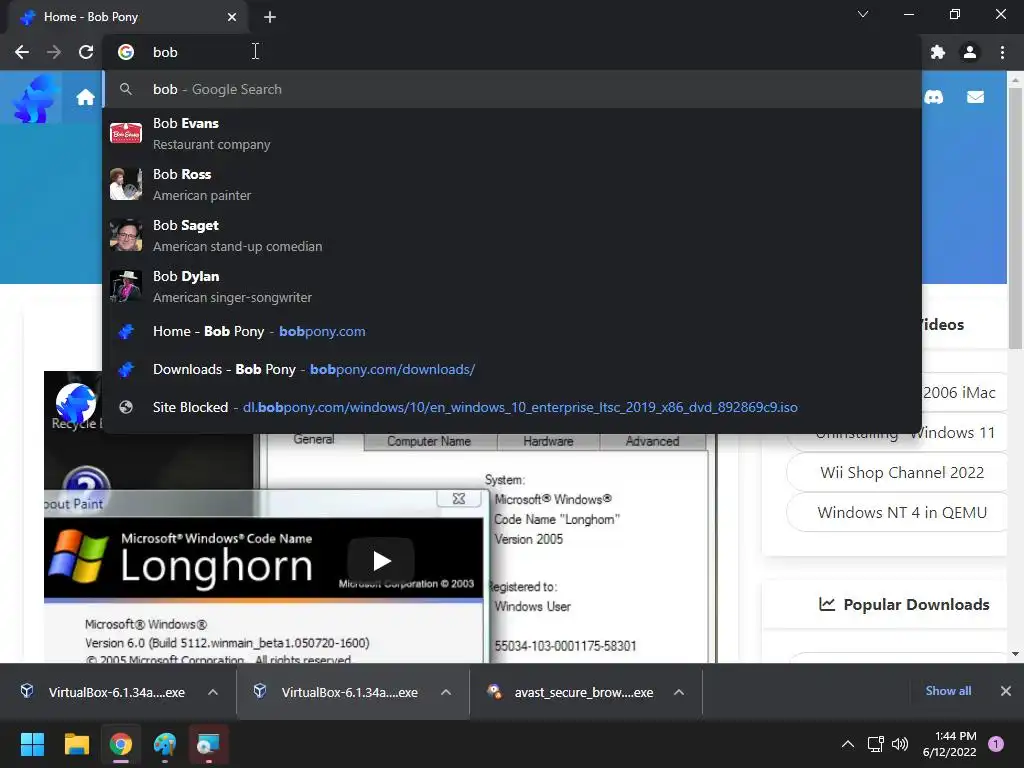Open the Wii Shop Channel 2022 video link
The height and width of the screenshot is (768, 1024).
coord(902,472)
